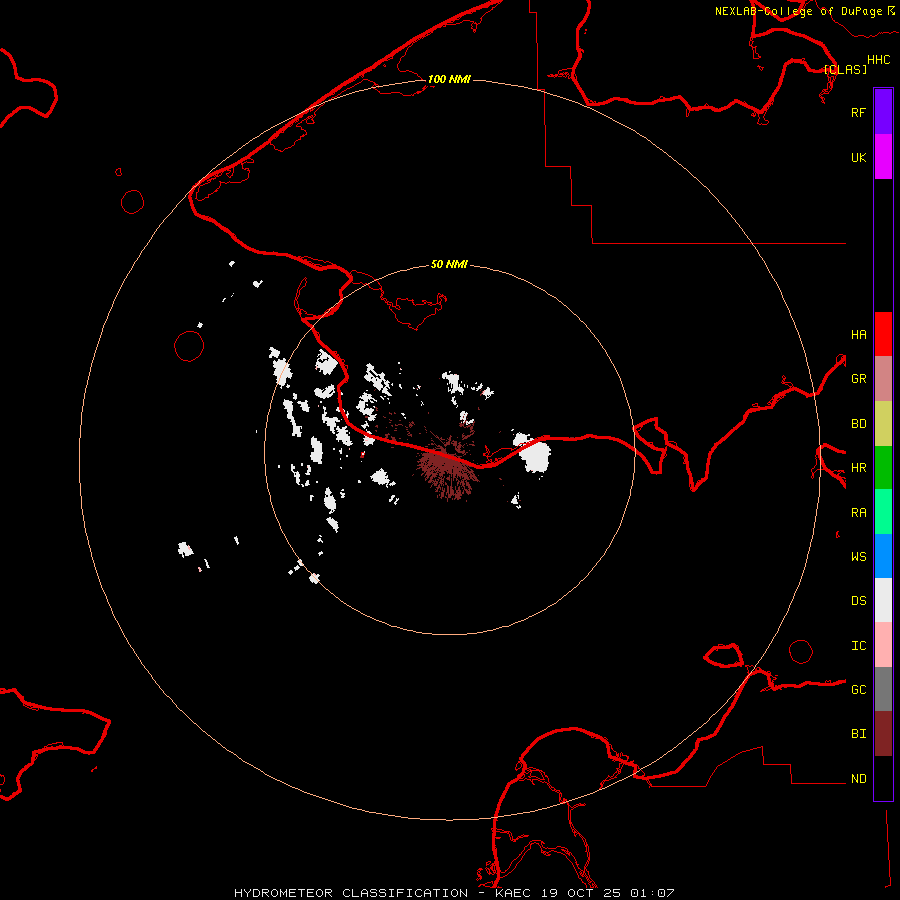This screenshot has width=900, height=900.
Task: Click the BD legend label
Action: click(x=858, y=424)
